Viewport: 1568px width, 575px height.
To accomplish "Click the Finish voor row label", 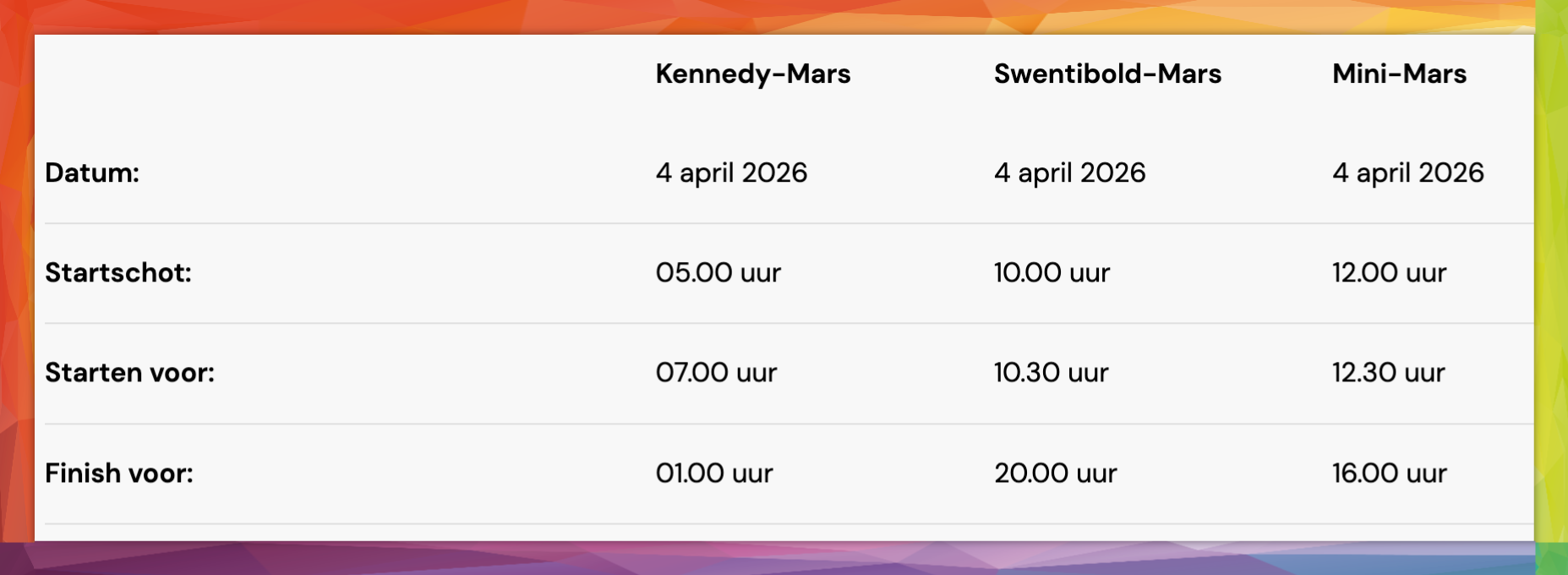I will click(x=119, y=473).
